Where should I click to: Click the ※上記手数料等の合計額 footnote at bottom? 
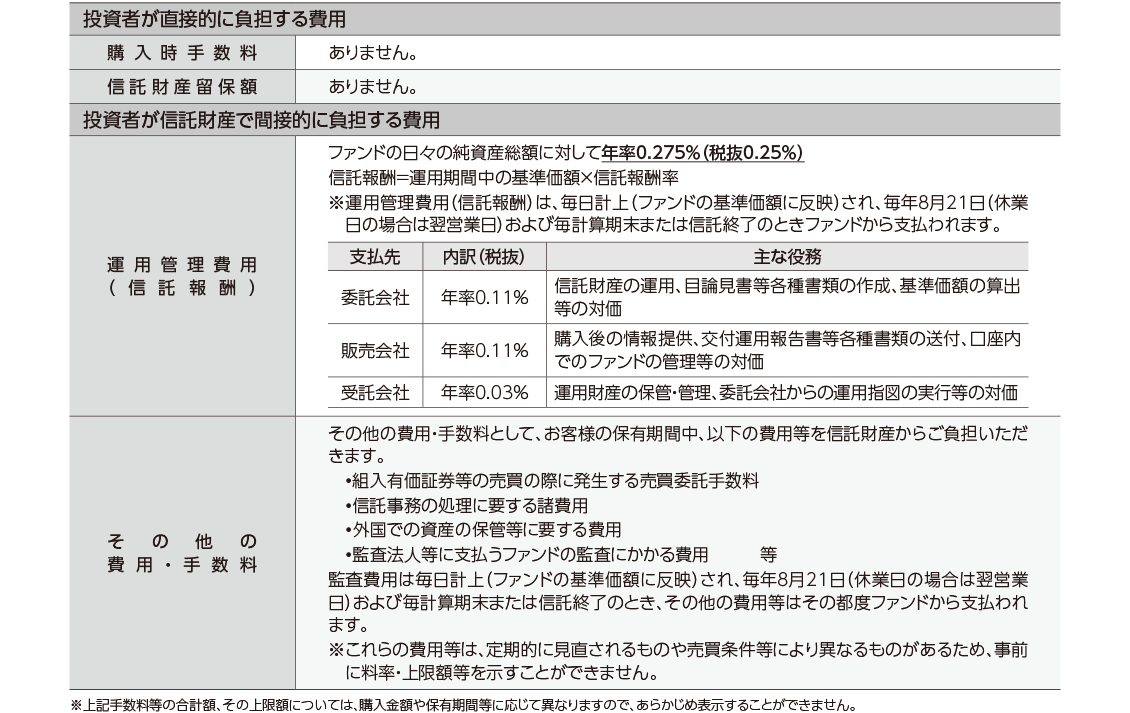[463, 704]
